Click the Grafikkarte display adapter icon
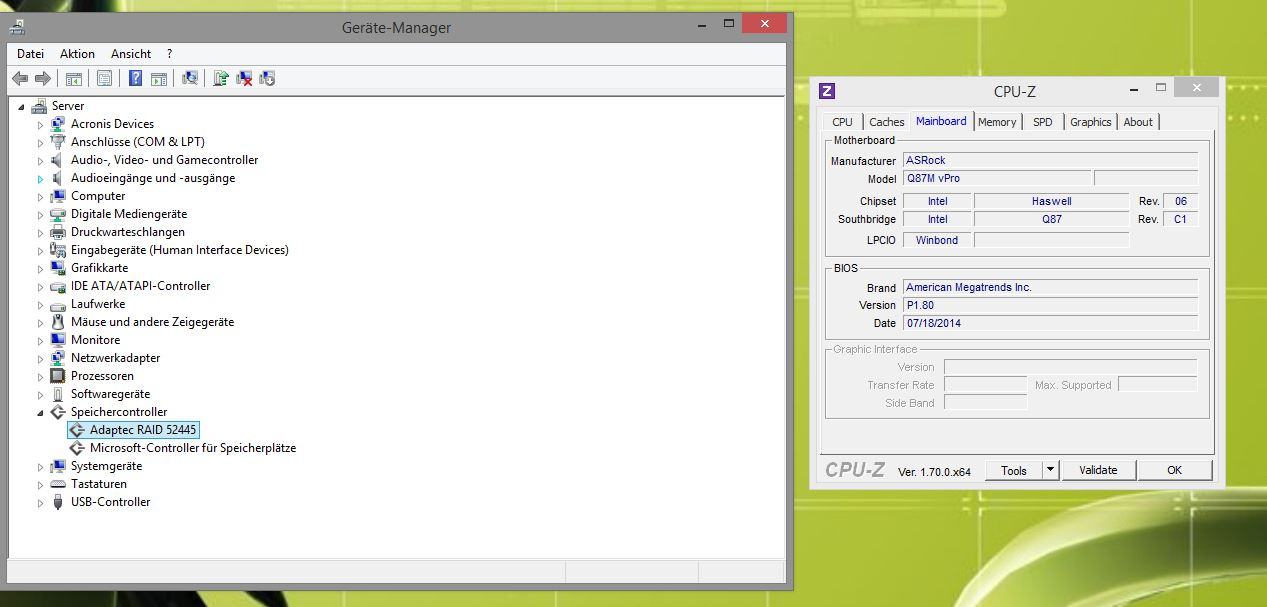 (58, 268)
